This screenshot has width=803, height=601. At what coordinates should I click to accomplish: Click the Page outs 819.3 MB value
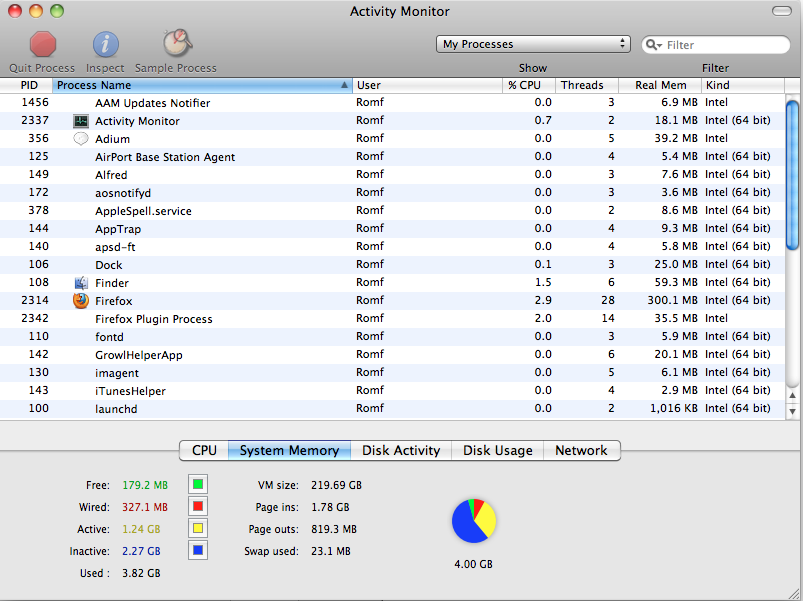click(x=334, y=529)
